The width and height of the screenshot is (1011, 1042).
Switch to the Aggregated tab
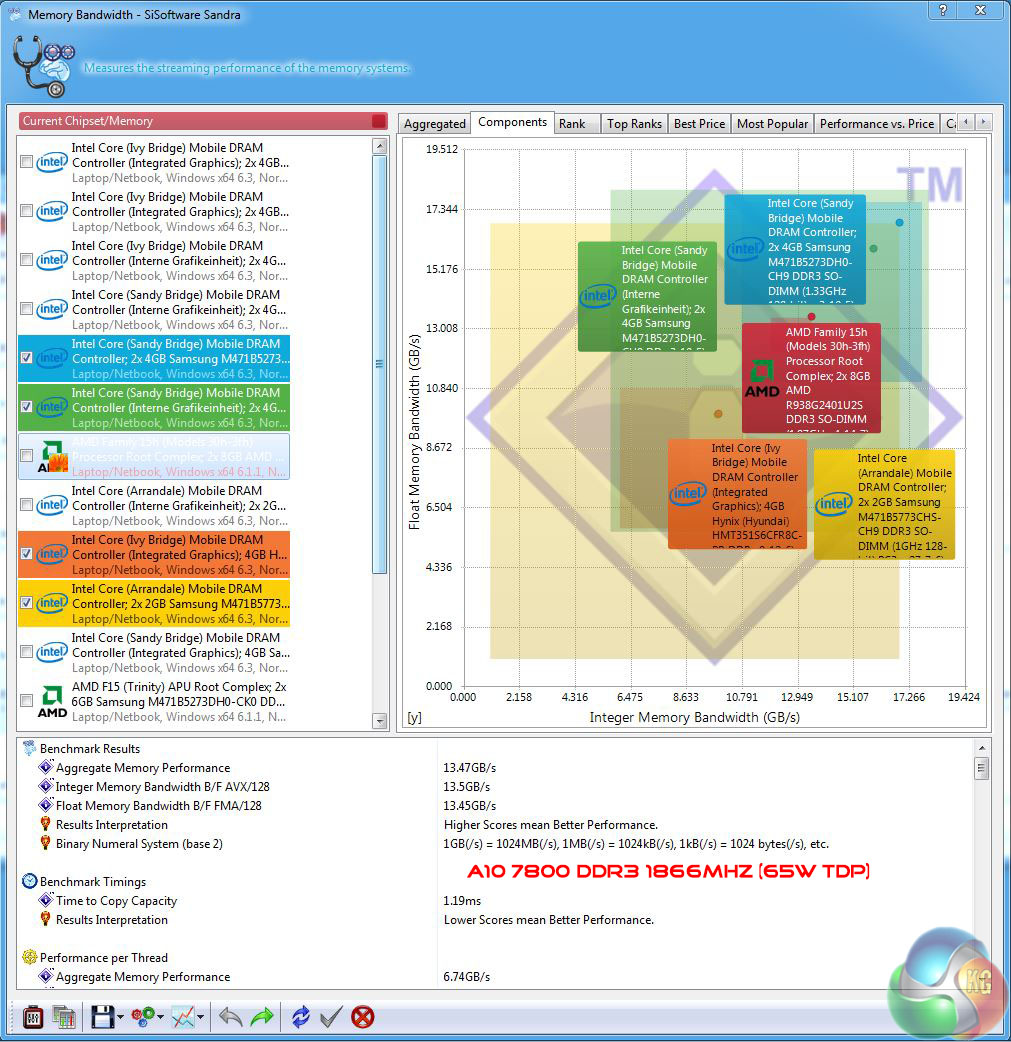point(435,124)
